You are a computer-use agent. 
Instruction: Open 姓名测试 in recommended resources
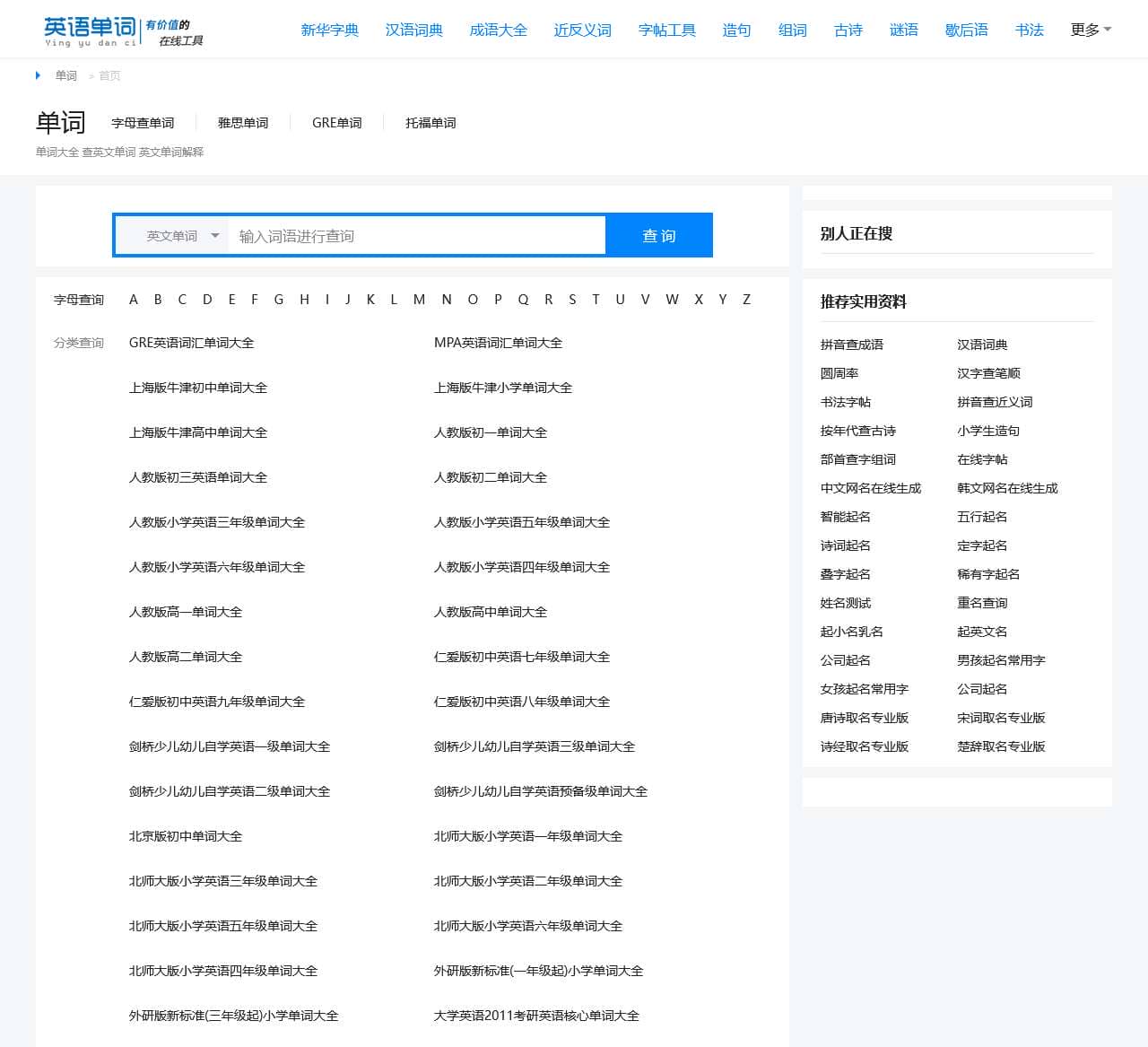[846, 603]
